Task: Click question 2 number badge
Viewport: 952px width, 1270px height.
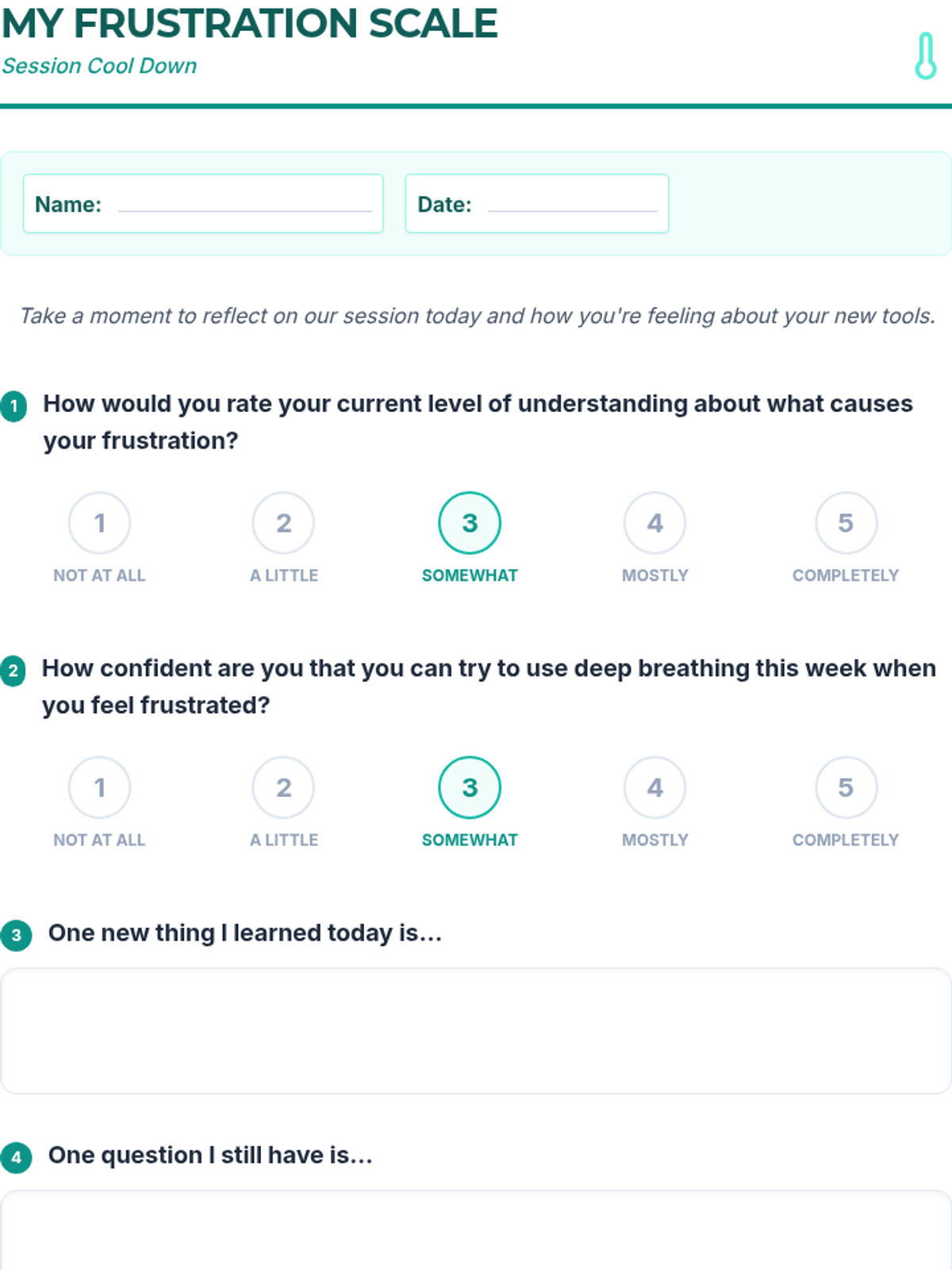Action: tap(13, 671)
